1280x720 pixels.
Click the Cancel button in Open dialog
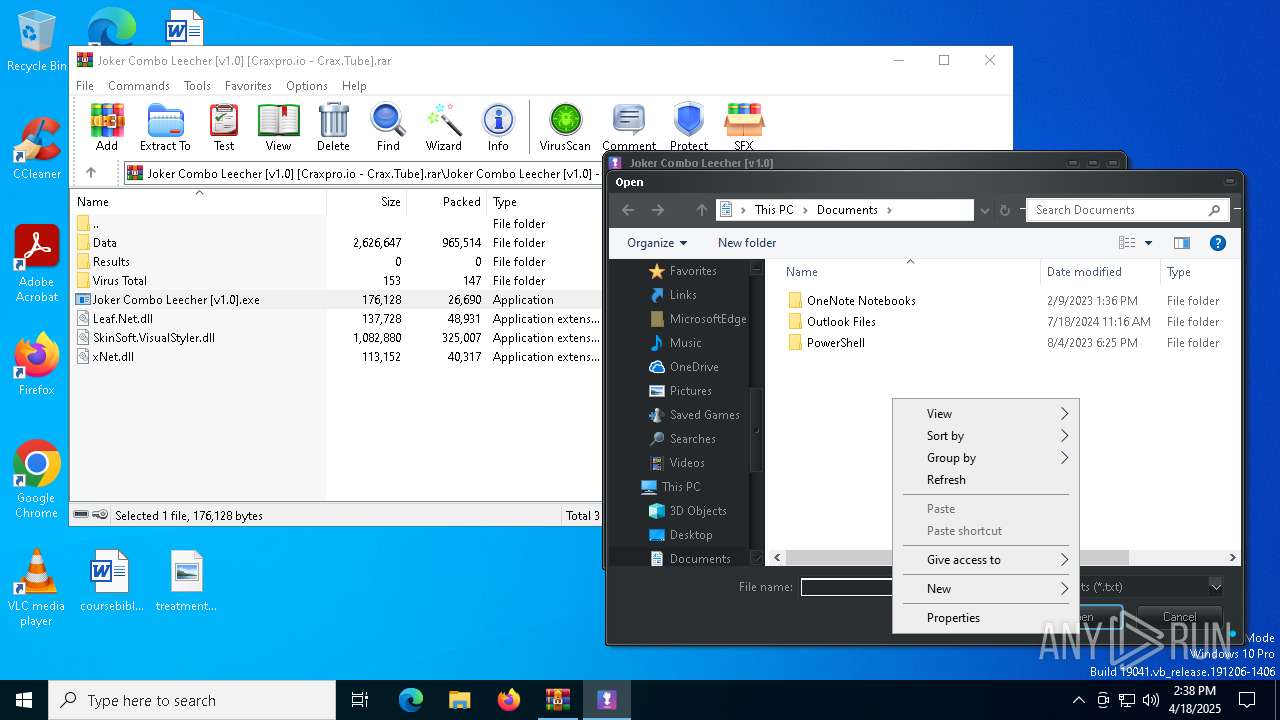[x=1179, y=617]
